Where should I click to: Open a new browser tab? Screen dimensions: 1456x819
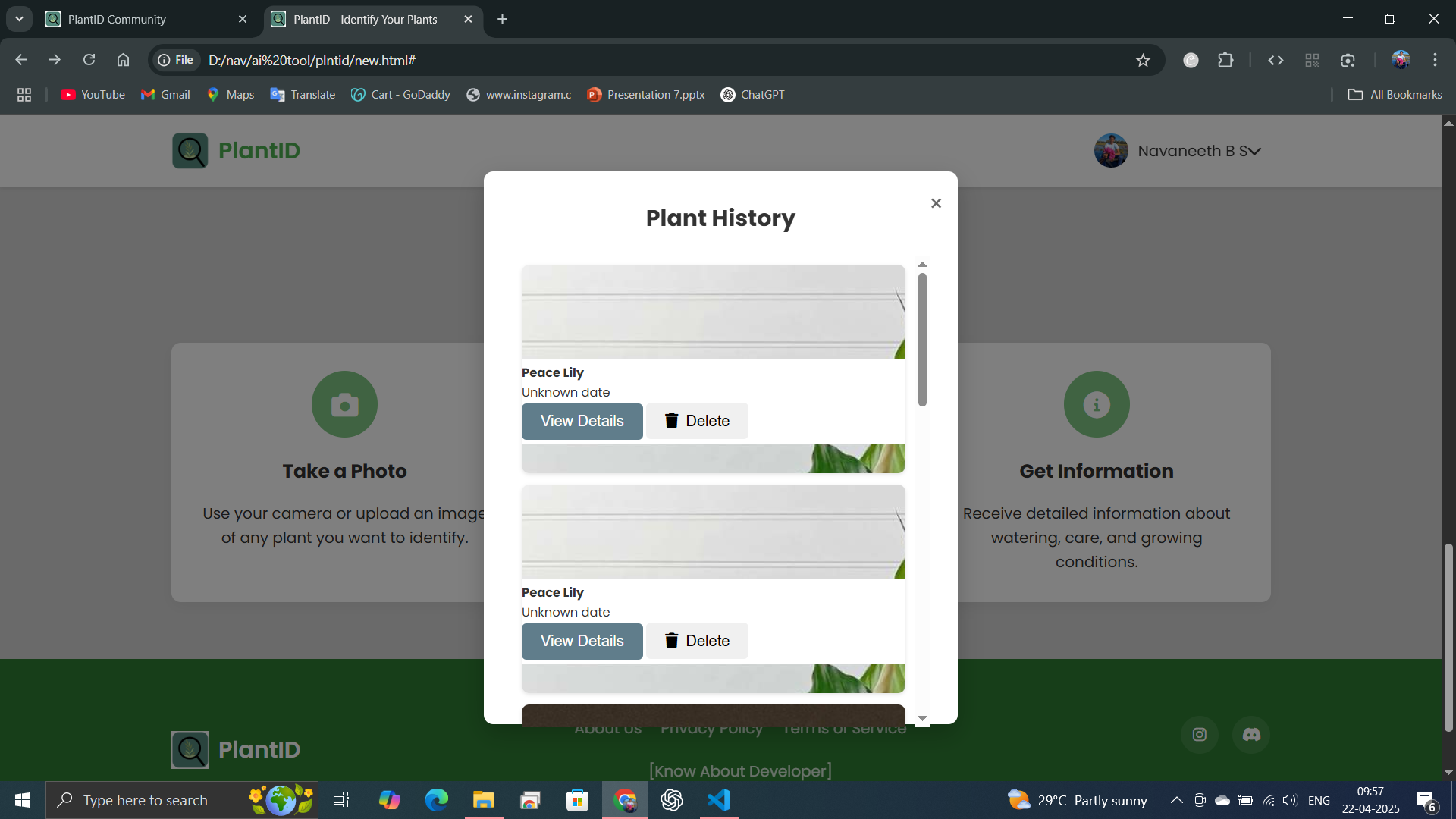(x=502, y=19)
